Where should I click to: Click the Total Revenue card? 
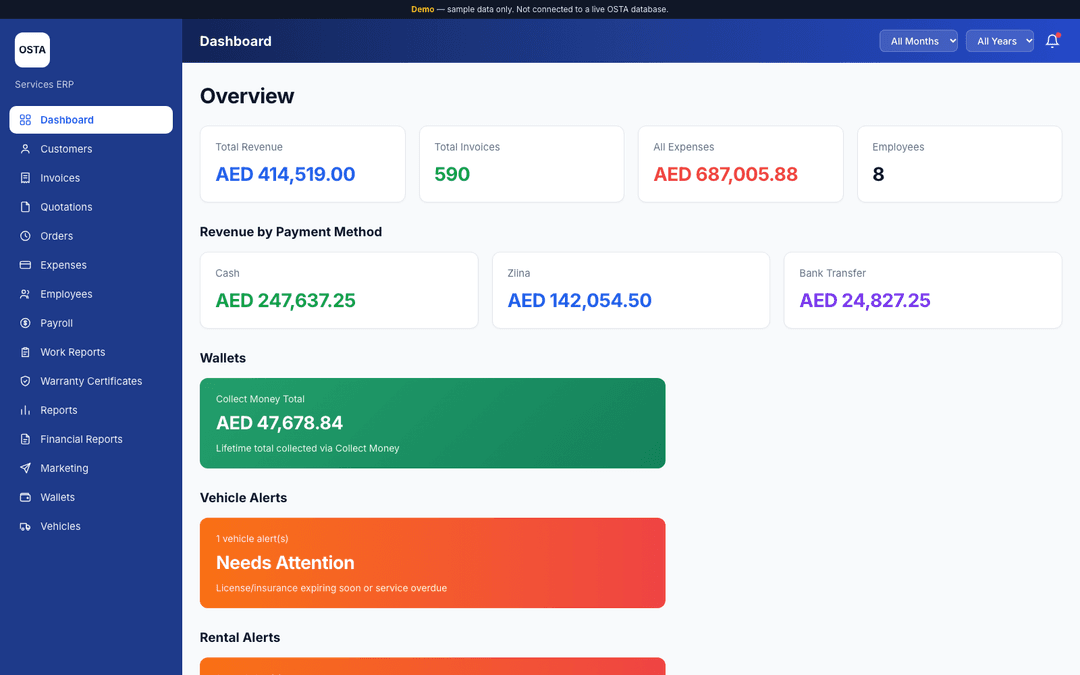coord(302,164)
